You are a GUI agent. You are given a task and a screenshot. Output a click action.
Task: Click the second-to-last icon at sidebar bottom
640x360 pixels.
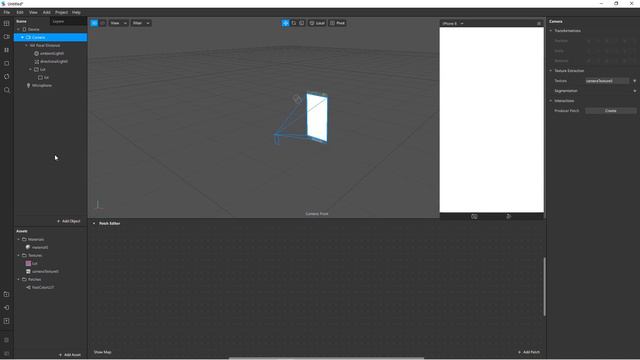(x=7, y=340)
